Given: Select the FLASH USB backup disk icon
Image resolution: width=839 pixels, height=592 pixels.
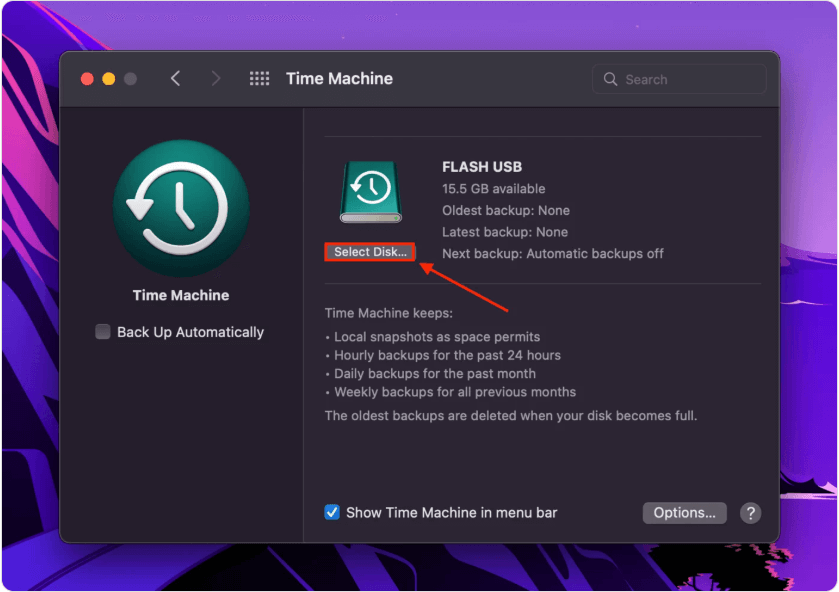Looking at the screenshot, I should click(x=371, y=192).
